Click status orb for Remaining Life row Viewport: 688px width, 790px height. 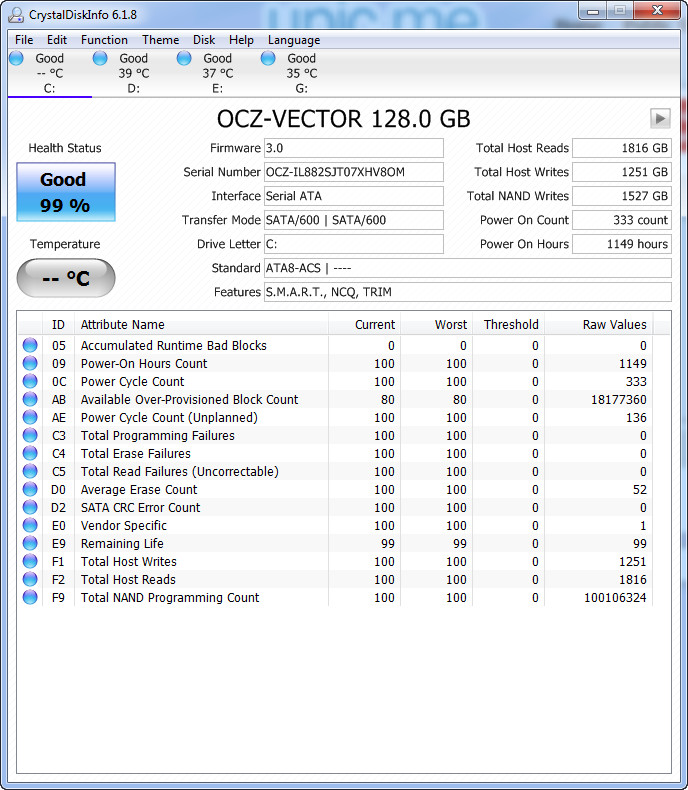[30, 543]
